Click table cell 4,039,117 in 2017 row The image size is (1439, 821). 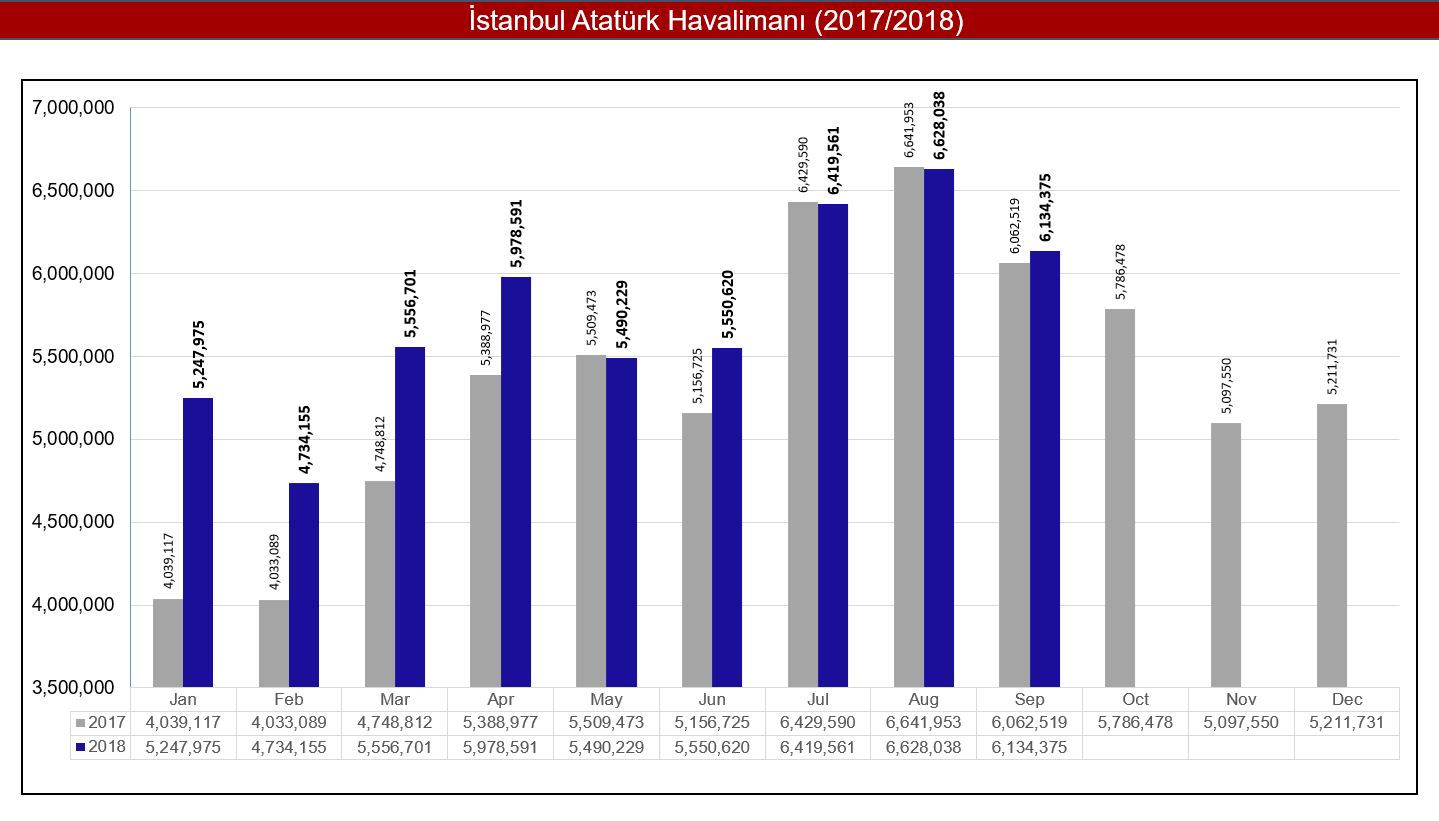tap(183, 723)
